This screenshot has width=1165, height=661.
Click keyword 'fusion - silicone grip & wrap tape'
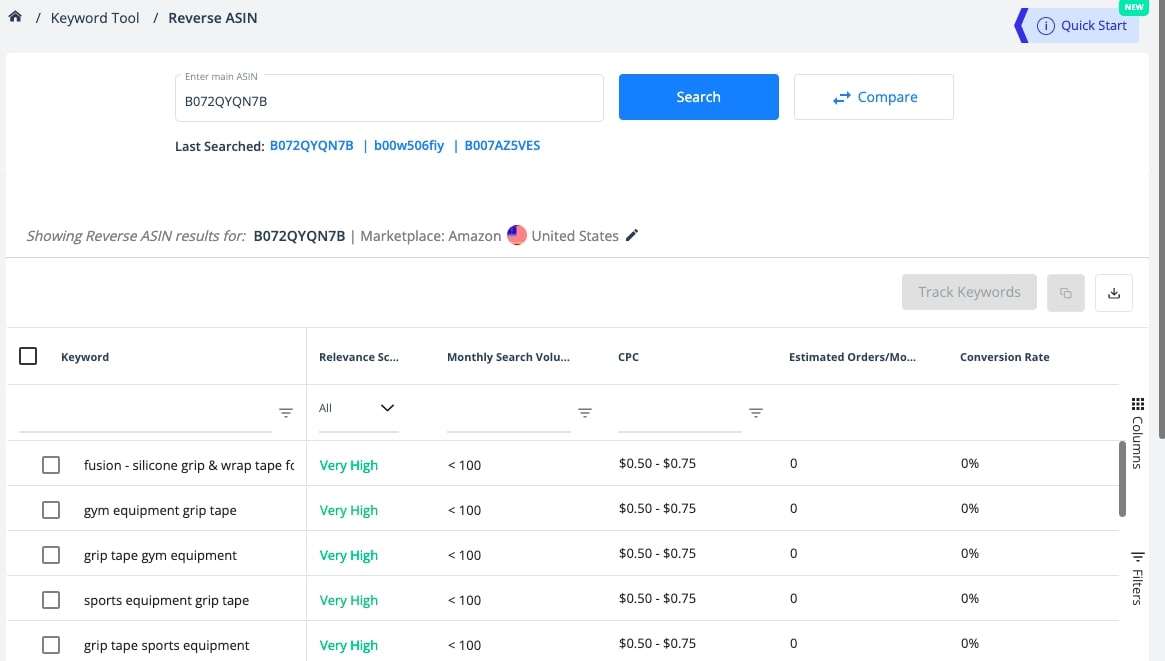[189, 466]
